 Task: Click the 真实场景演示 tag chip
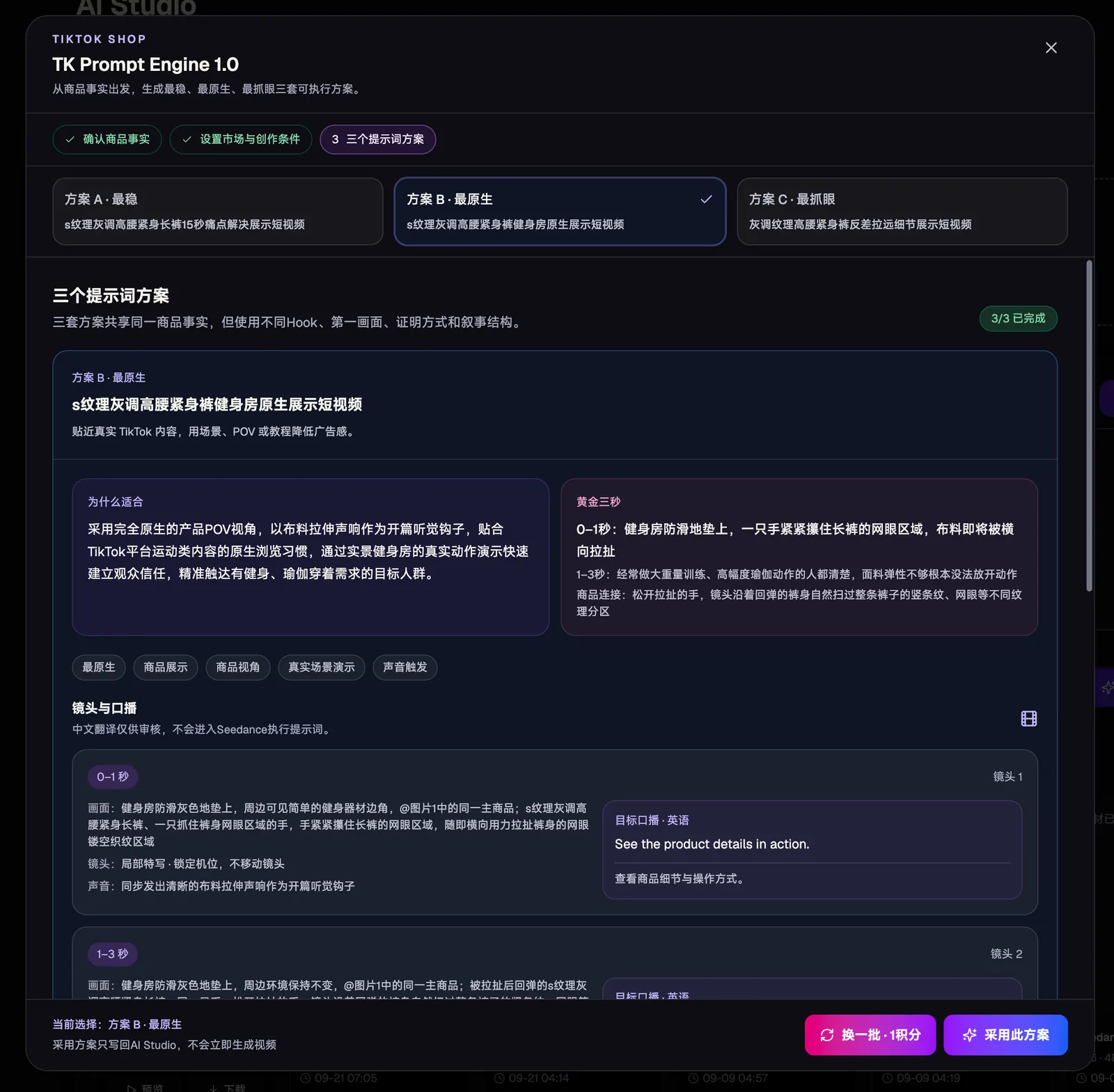pyautogui.click(x=322, y=667)
